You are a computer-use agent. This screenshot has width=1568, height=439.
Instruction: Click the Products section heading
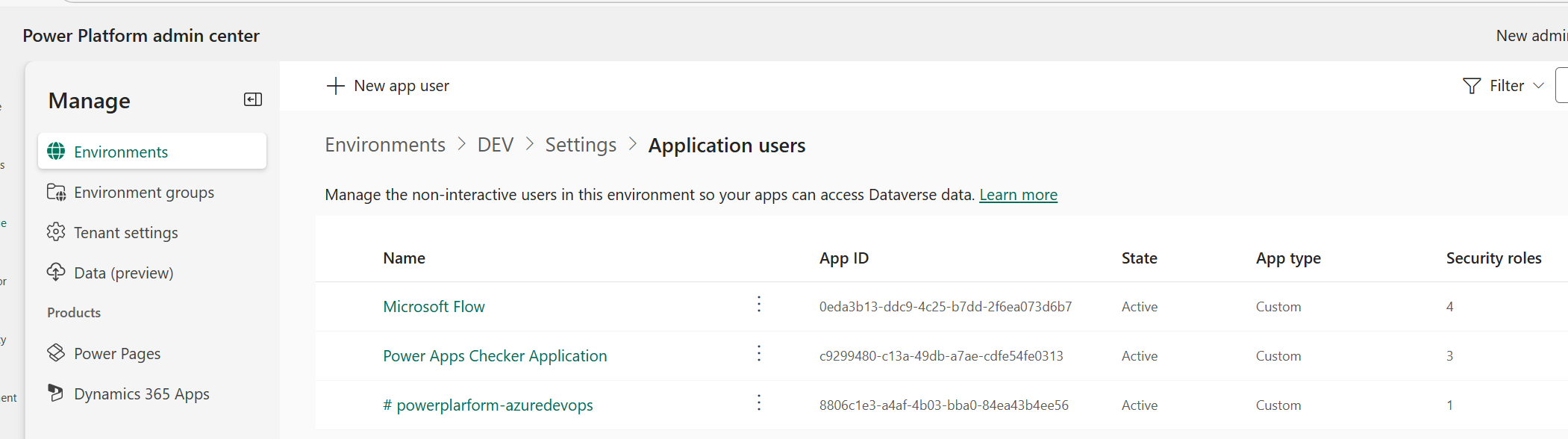74,313
